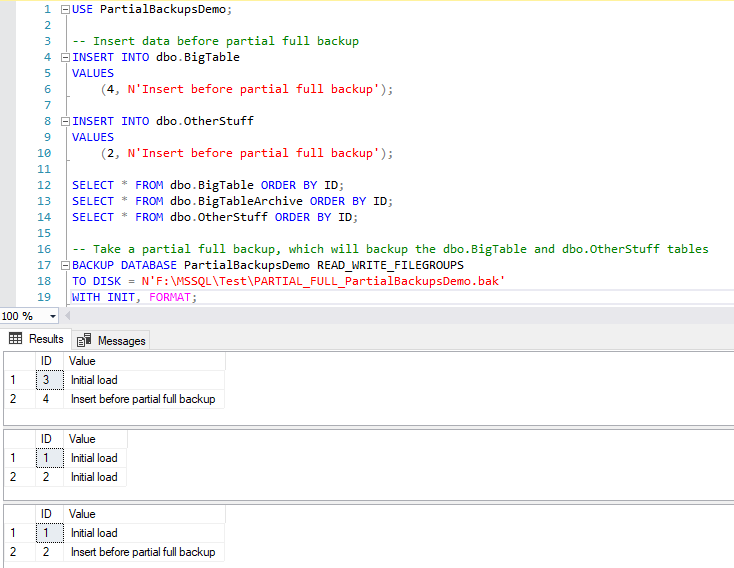Select the ID column header in third grid

point(47,514)
